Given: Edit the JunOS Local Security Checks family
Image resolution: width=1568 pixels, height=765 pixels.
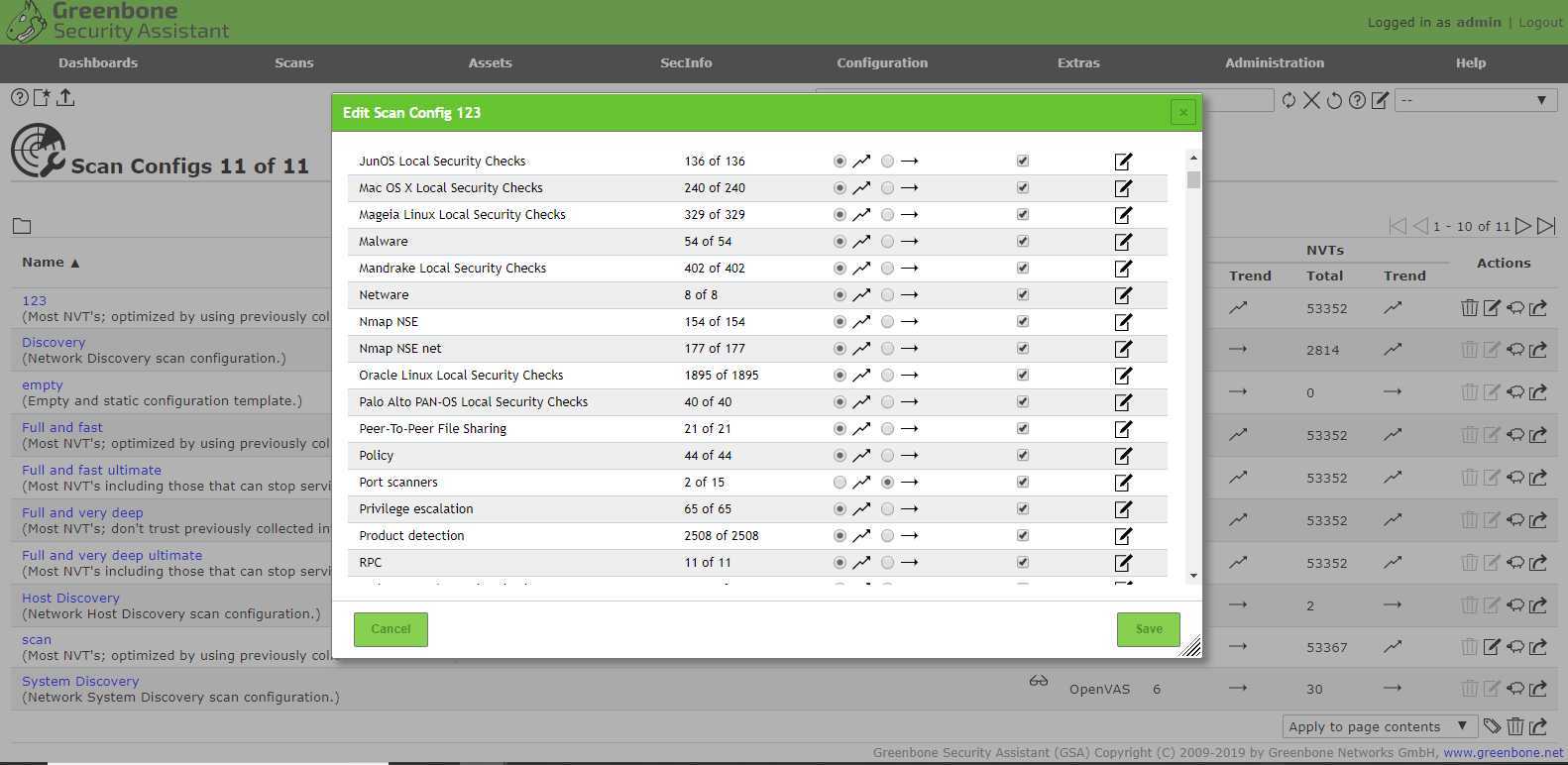Looking at the screenshot, I should coord(1123,162).
